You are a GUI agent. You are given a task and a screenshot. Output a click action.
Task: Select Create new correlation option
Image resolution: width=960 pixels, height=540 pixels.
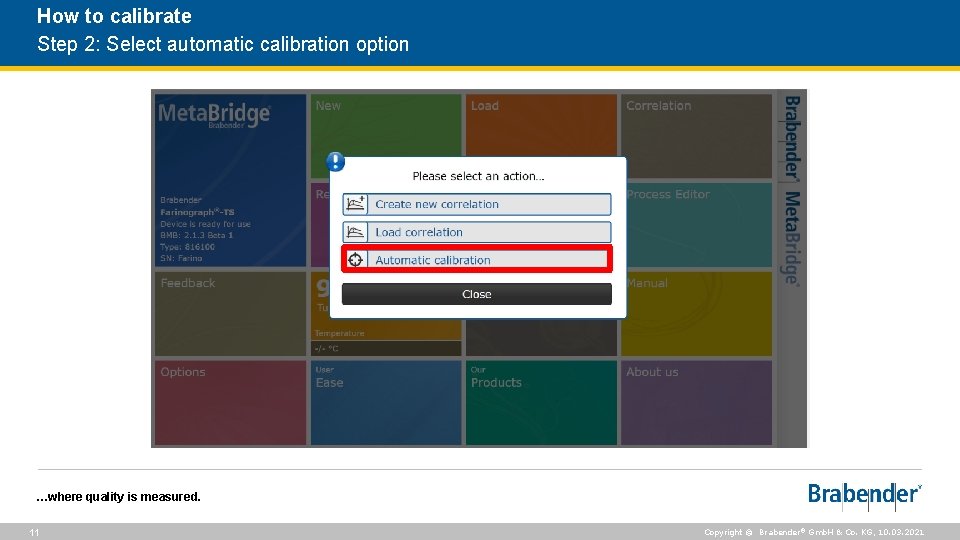click(477, 204)
